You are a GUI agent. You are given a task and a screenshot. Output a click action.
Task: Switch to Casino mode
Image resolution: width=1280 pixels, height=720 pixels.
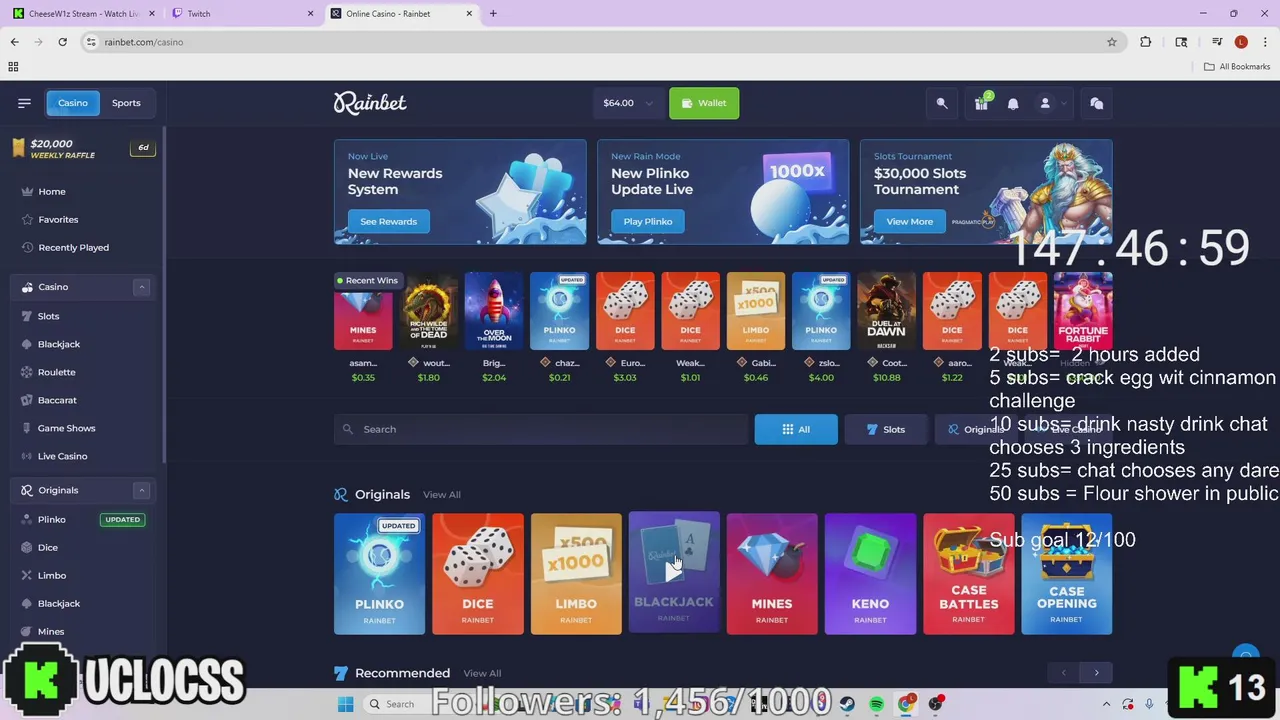pos(72,103)
